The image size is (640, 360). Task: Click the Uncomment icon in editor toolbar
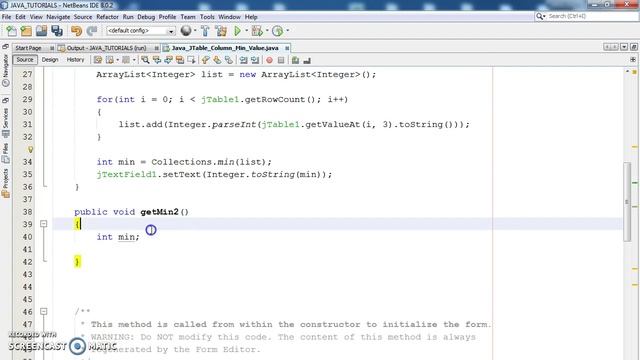point(307,60)
